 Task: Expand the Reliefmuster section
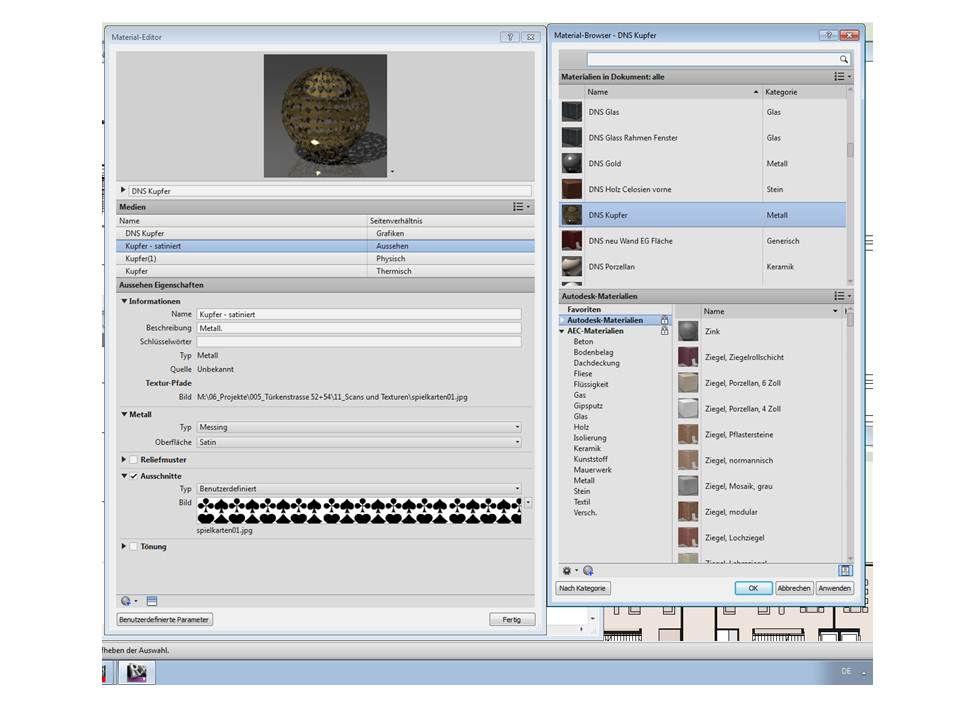point(124,460)
